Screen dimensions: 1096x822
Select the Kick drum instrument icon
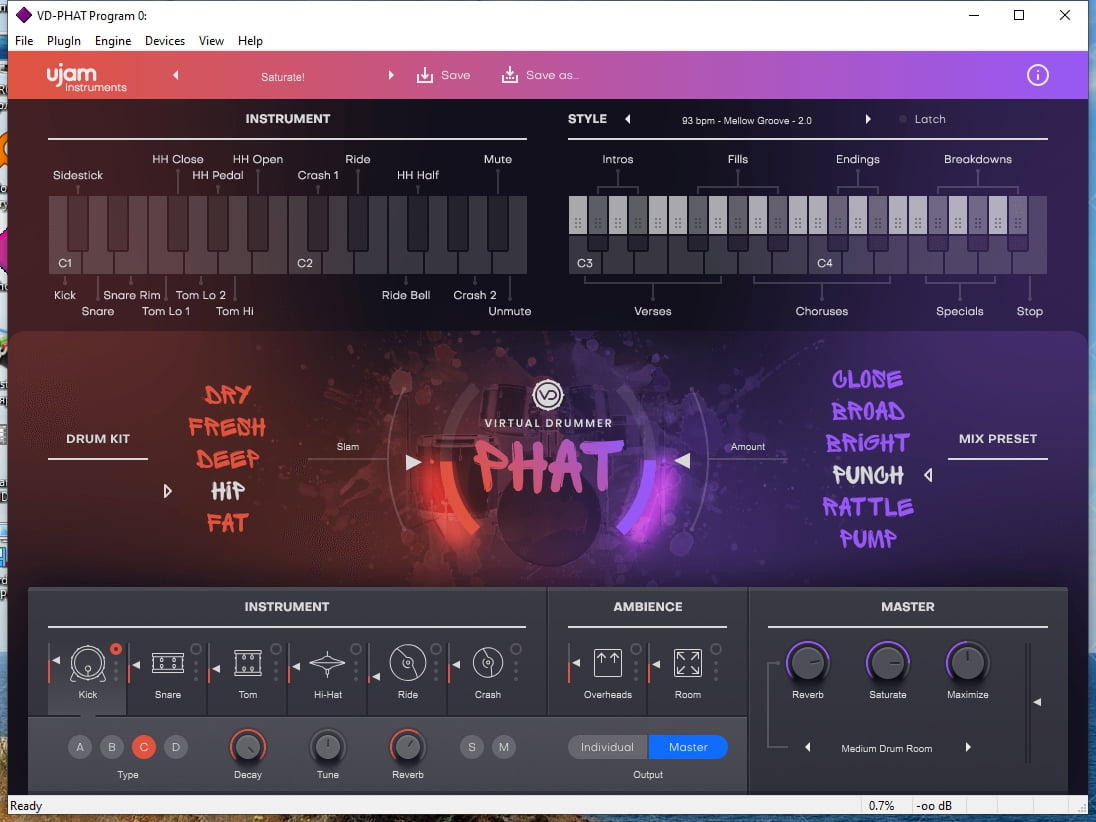(x=88, y=663)
